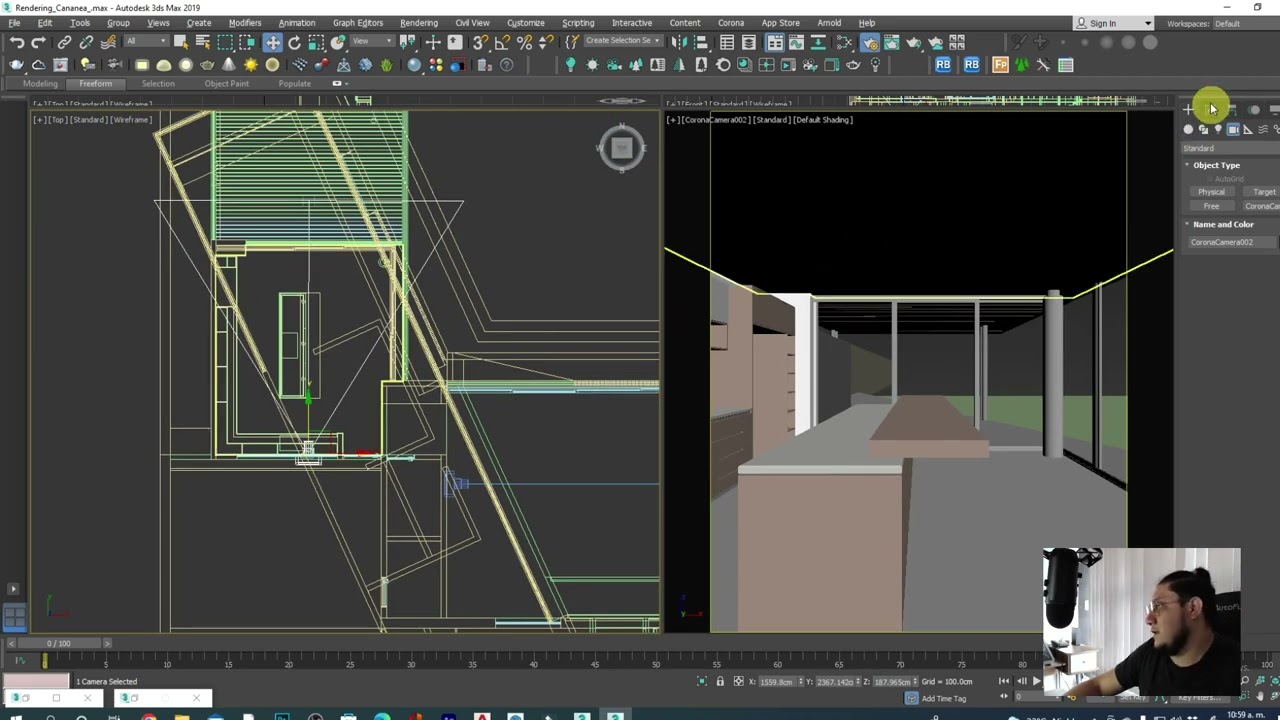Toggle the Percent Snap button
The image size is (1280, 720).
(524, 42)
